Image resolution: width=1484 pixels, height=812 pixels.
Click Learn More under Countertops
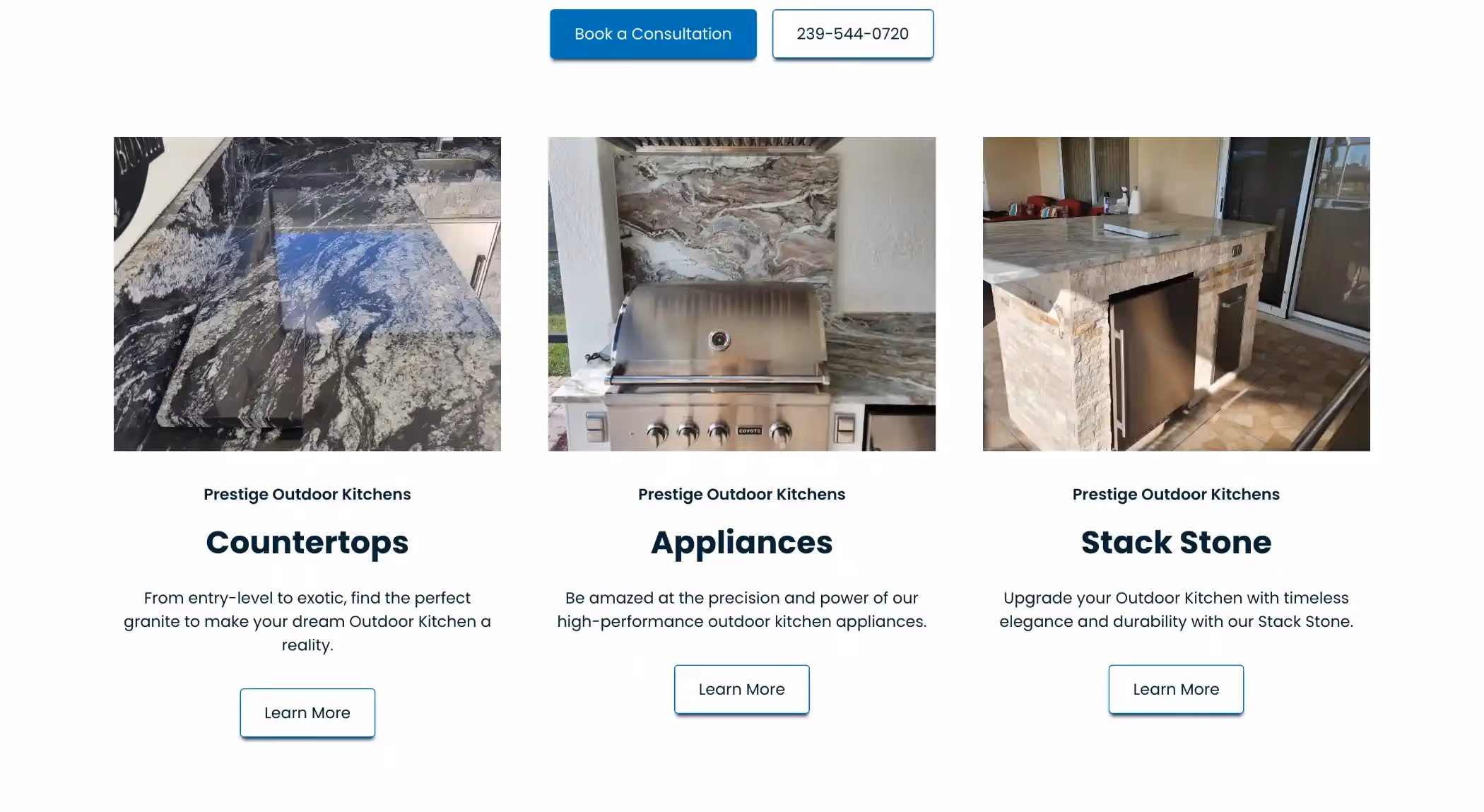pos(307,713)
